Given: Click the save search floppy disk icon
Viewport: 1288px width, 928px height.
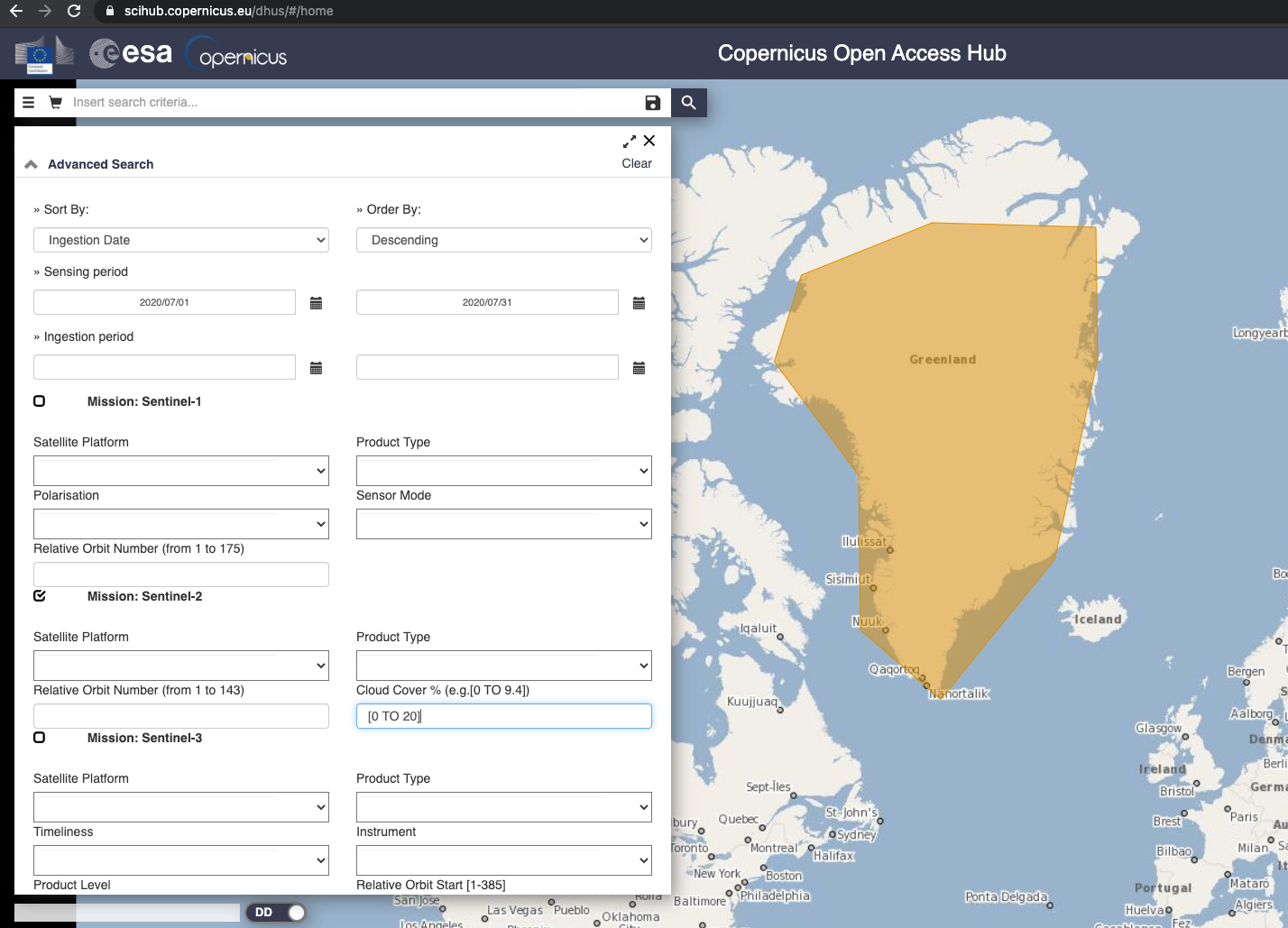Looking at the screenshot, I should click(x=653, y=103).
